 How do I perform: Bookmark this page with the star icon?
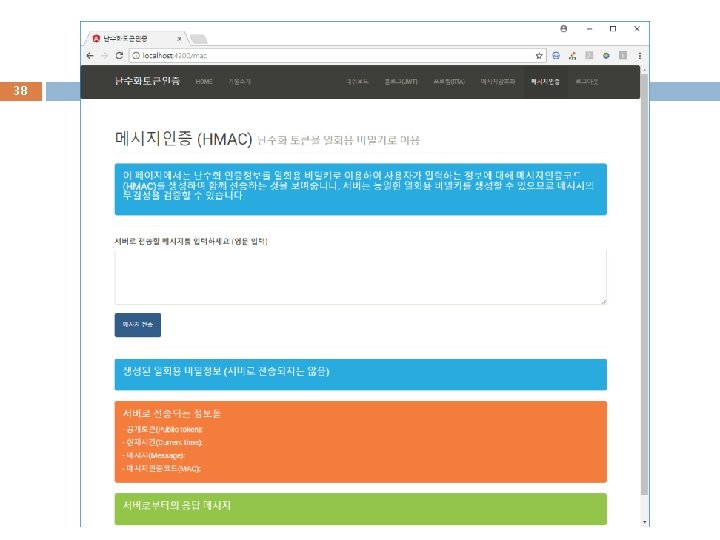(x=539, y=56)
